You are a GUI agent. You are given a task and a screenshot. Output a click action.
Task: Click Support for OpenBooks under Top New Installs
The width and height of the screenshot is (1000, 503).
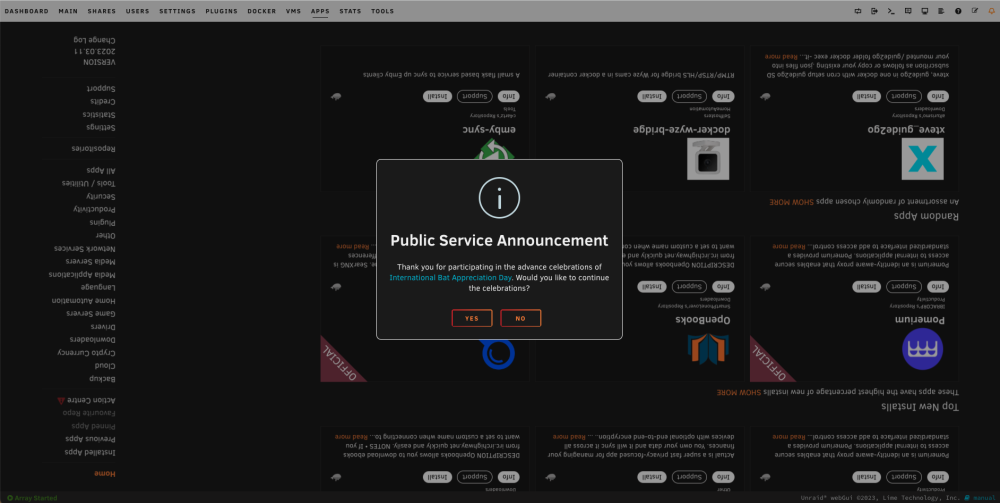689,287
